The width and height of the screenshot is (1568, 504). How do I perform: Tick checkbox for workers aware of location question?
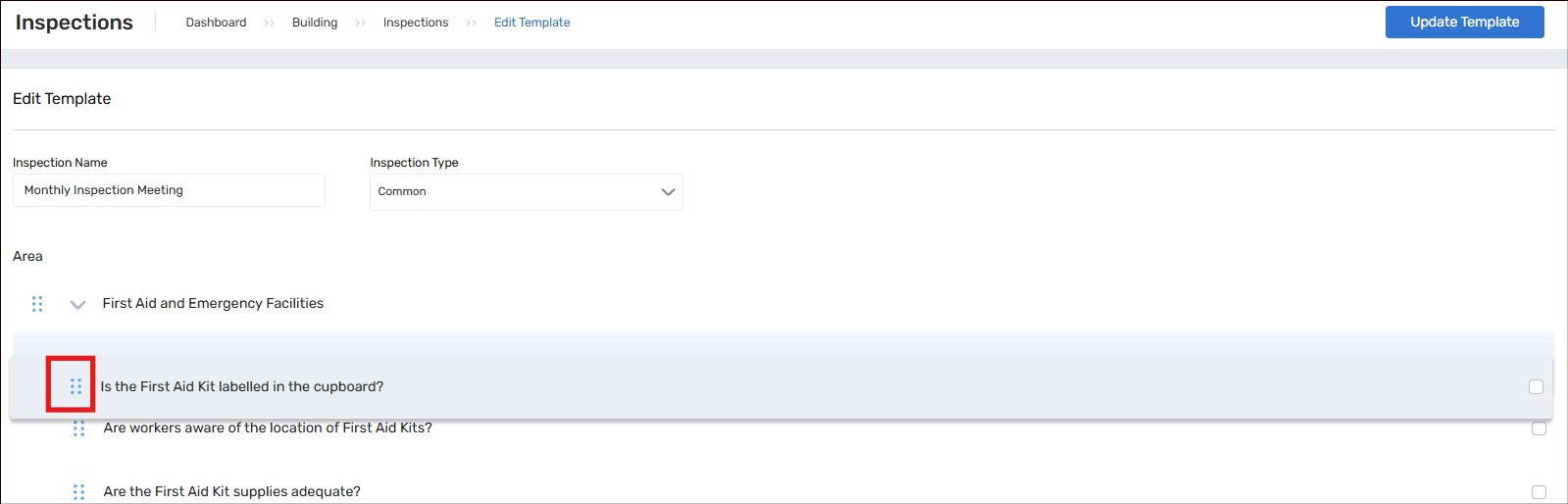[x=1539, y=428]
